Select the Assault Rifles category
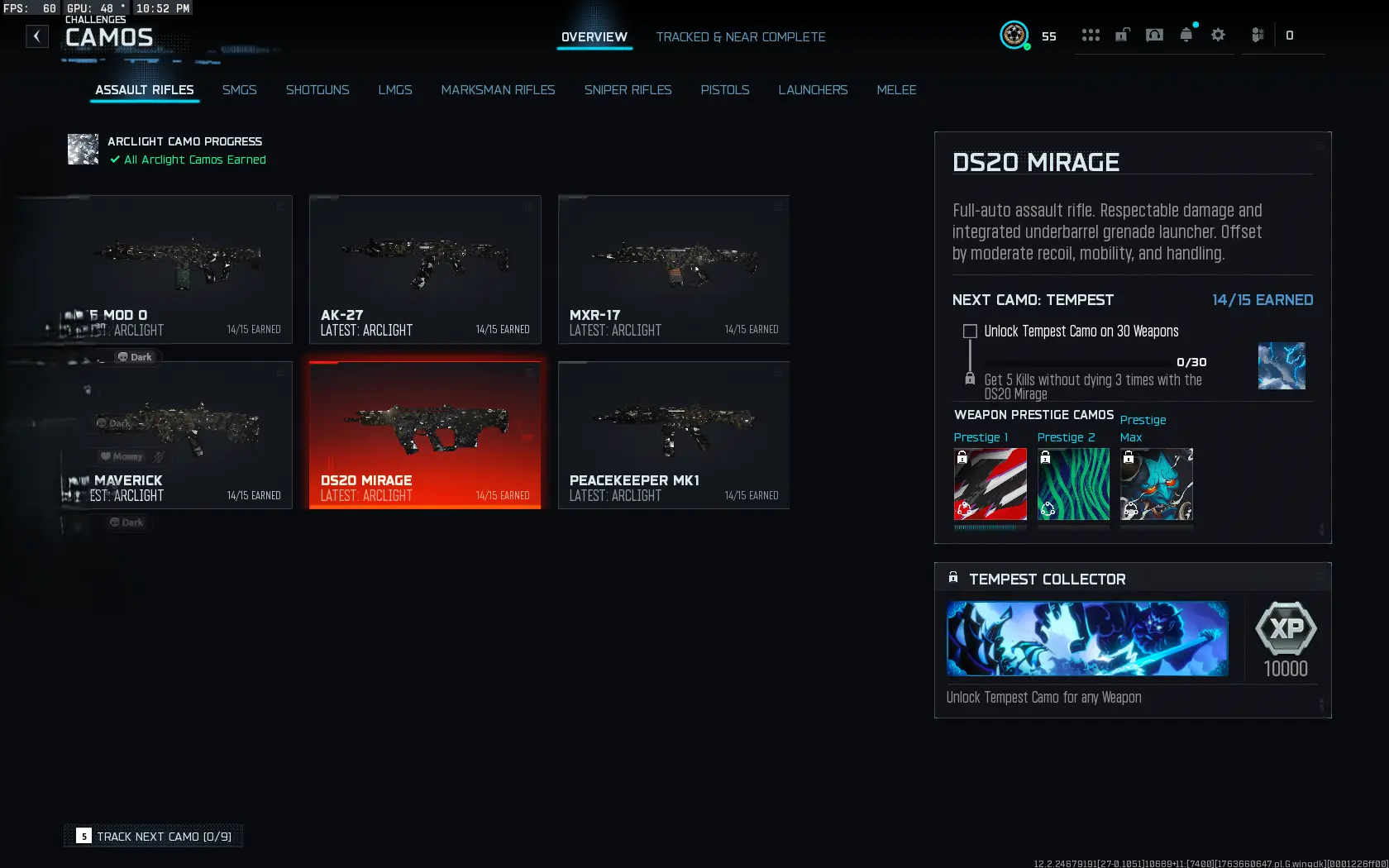This screenshot has height=868, width=1389. [145, 90]
